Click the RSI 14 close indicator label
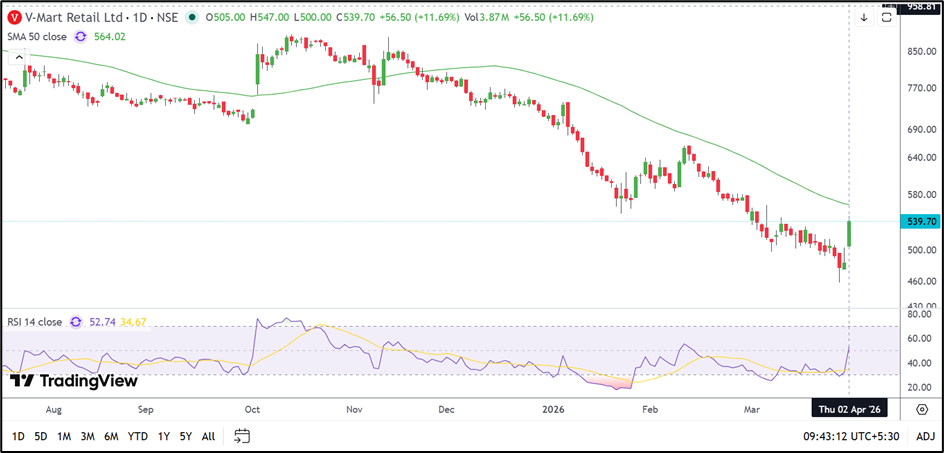The height and width of the screenshot is (453, 944). pos(32,322)
